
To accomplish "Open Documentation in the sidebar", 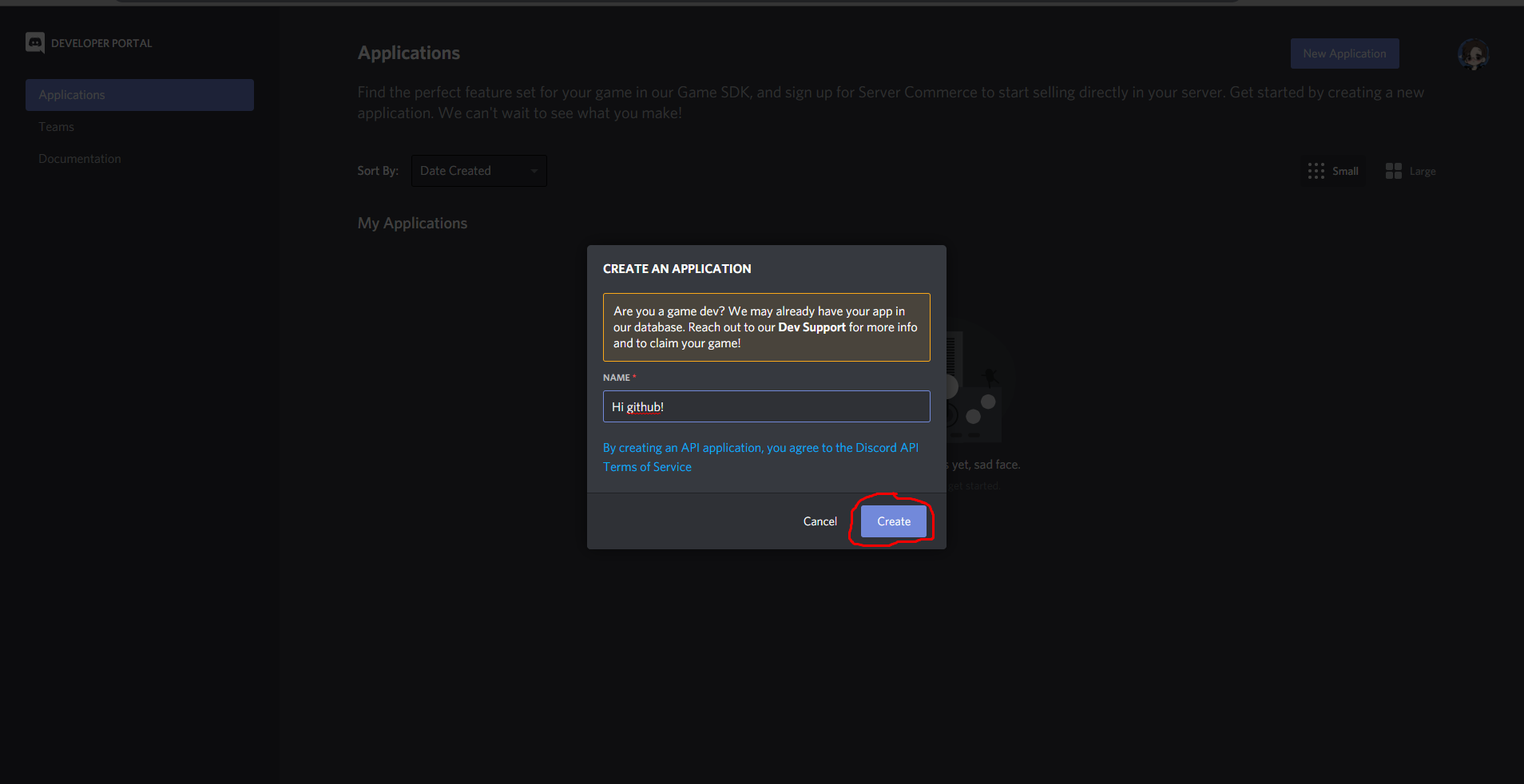I will tap(80, 159).
